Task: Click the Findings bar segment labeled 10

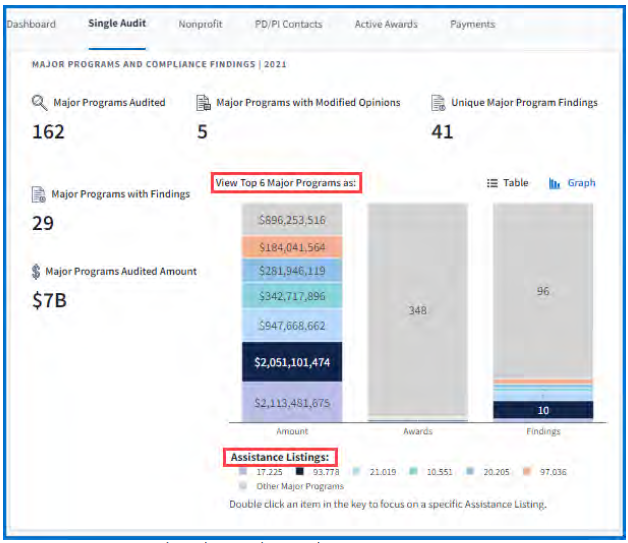Action: click(x=543, y=410)
